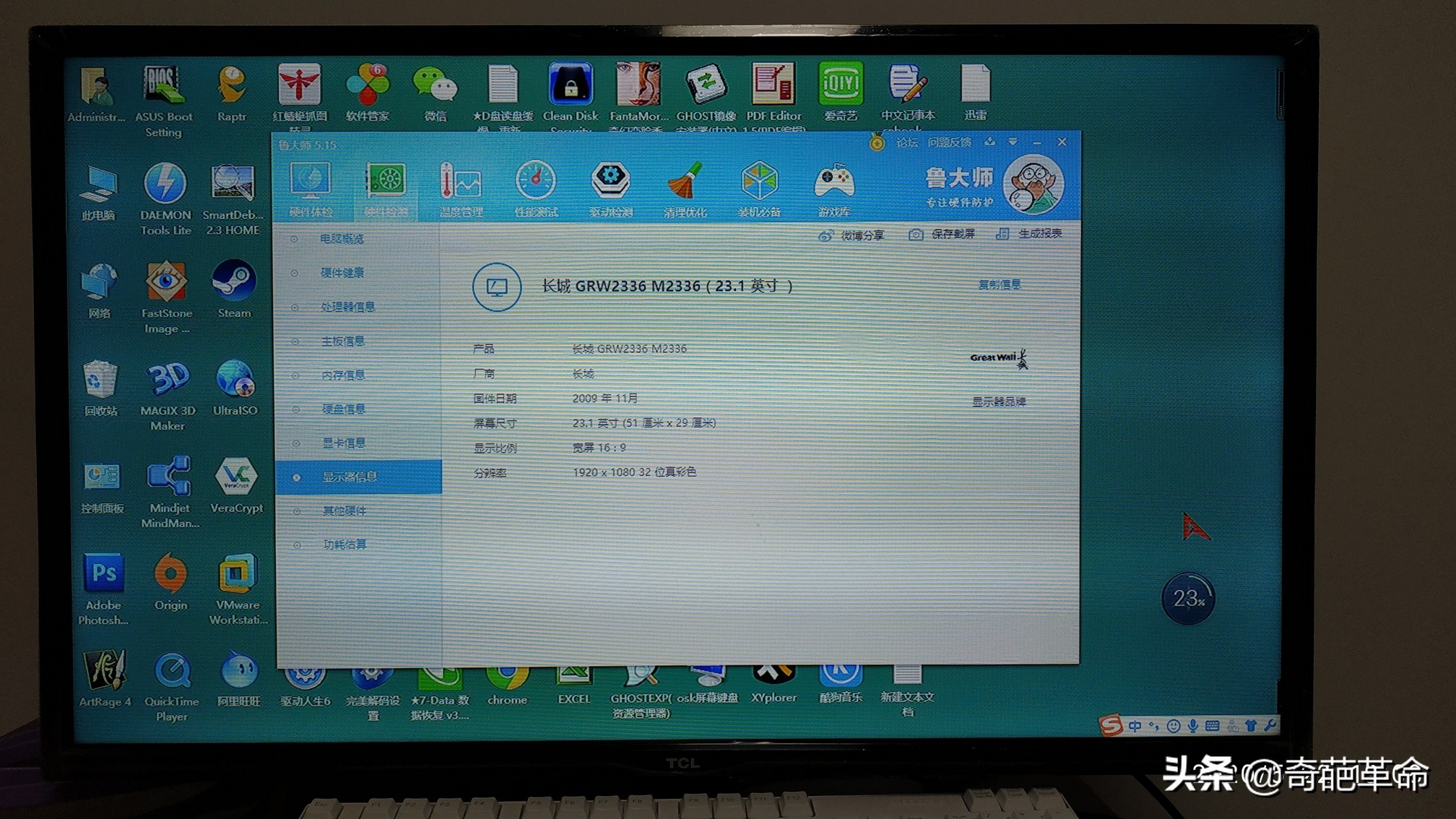The height and width of the screenshot is (819, 1456).
Task: Open 温度管理 temperature management
Action: click(x=461, y=190)
